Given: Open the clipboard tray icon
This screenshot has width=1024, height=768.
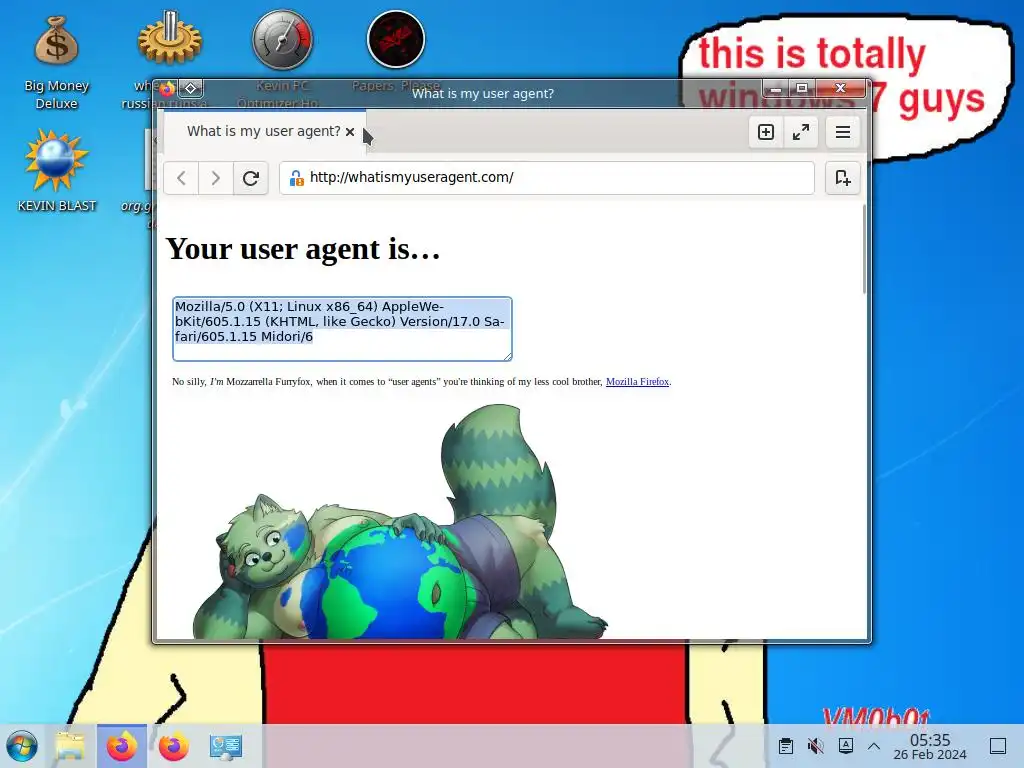Looking at the screenshot, I should (x=786, y=746).
